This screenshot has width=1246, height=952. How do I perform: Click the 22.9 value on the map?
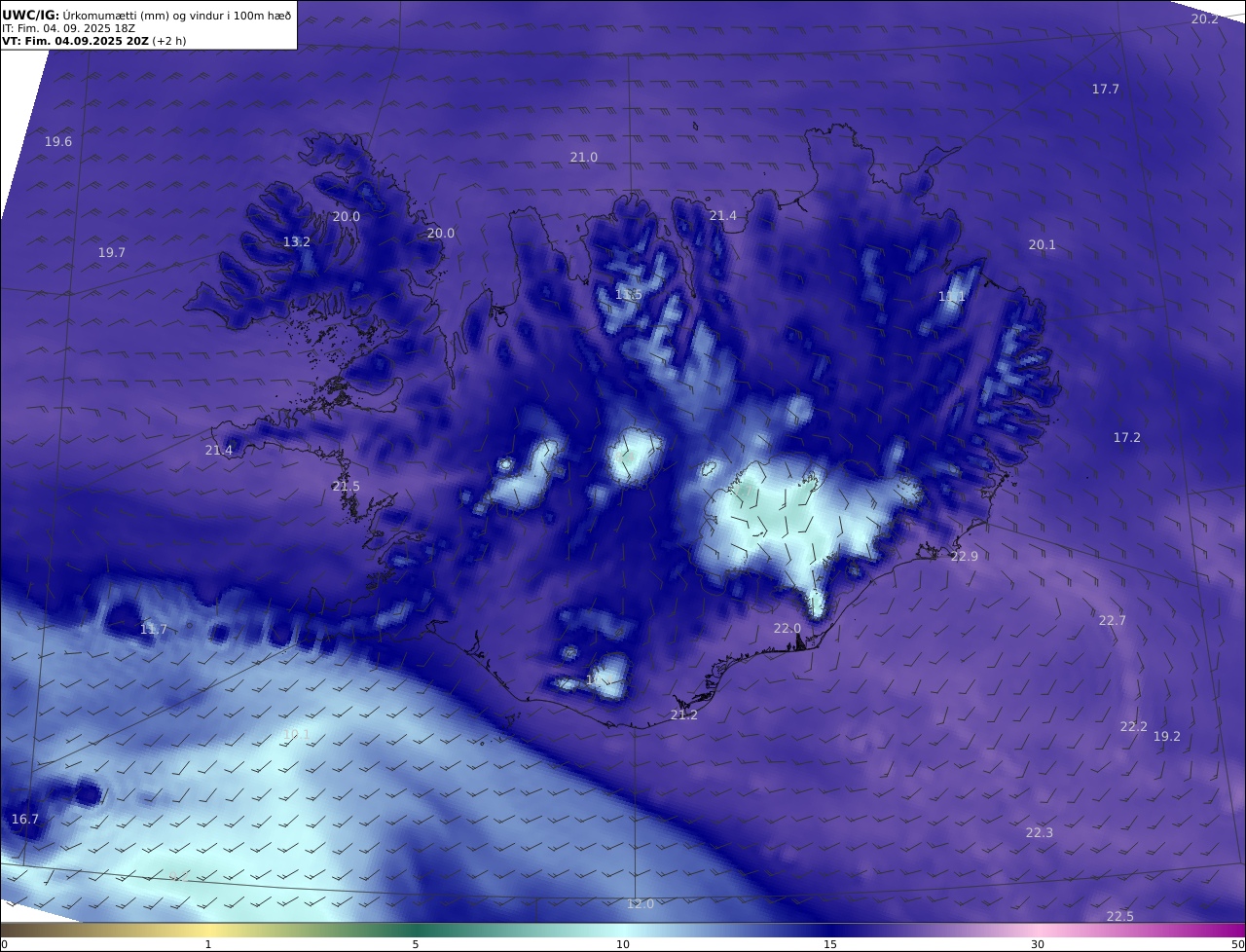[x=965, y=557]
